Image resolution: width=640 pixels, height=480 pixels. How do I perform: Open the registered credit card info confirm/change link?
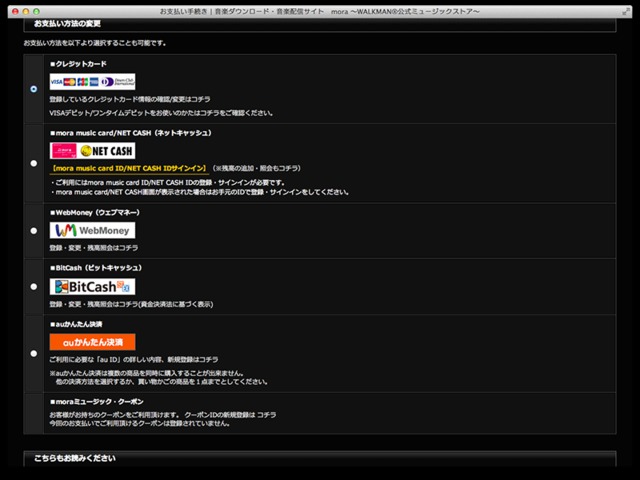tap(130, 99)
